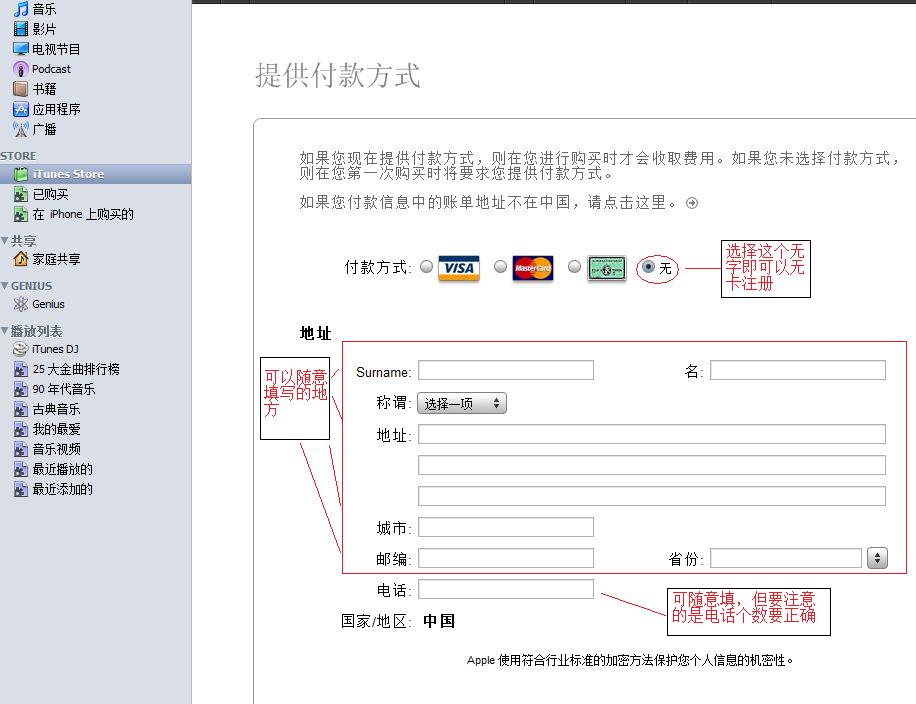The width and height of the screenshot is (916, 704).
Task: Open Home Sharing (家庭共享) icon
Action: tap(20, 259)
